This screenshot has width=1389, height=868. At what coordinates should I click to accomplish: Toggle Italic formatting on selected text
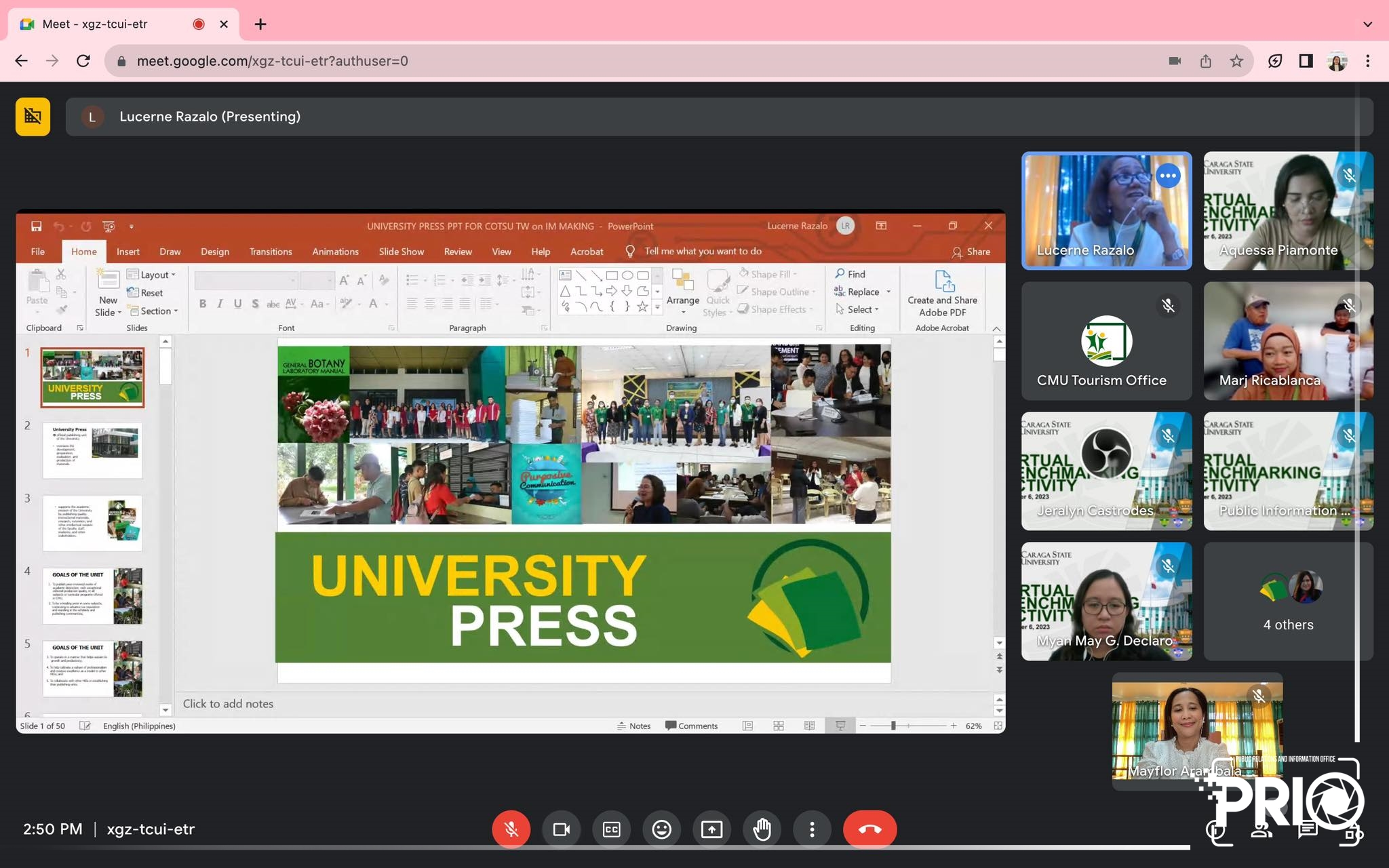(x=218, y=304)
